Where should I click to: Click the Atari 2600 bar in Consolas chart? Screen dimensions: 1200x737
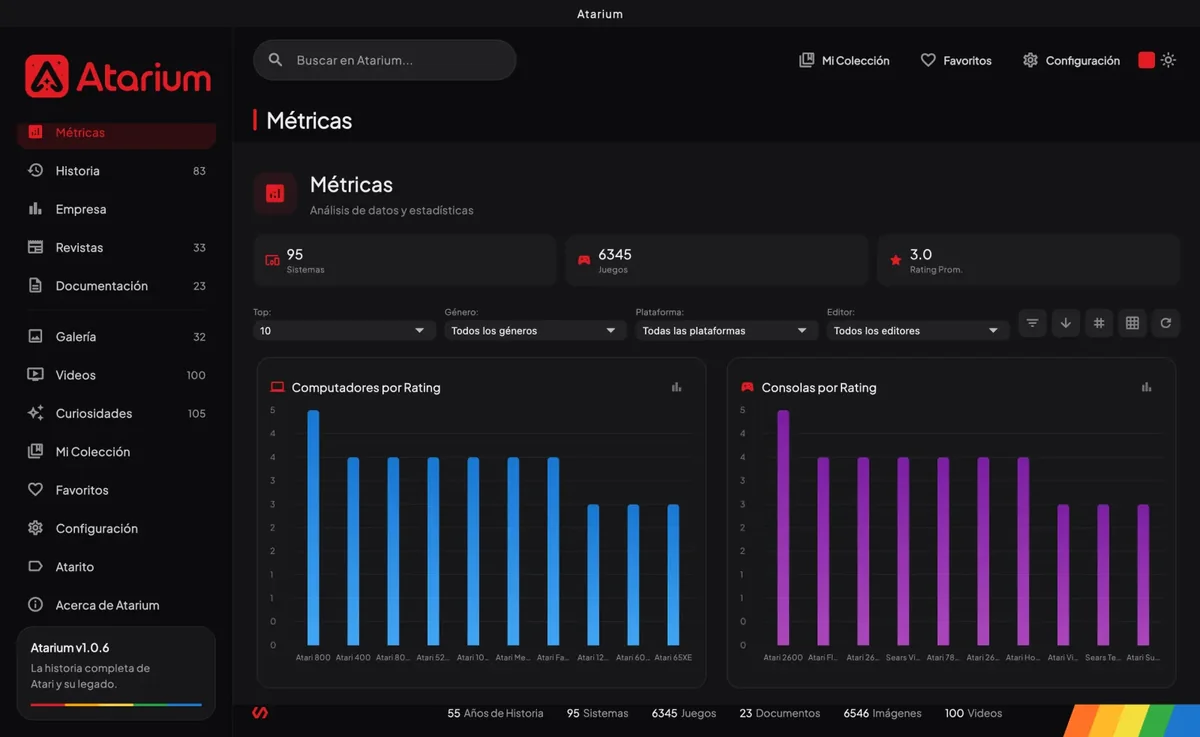click(783, 527)
